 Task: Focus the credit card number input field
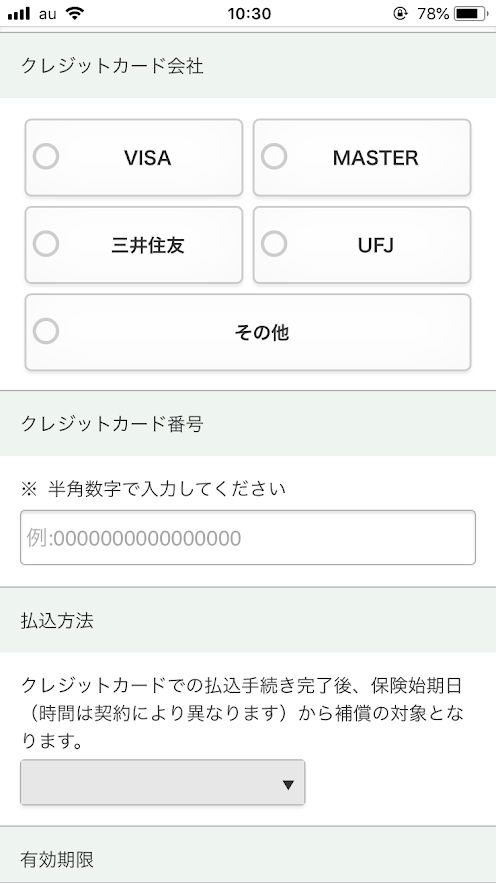click(248, 537)
